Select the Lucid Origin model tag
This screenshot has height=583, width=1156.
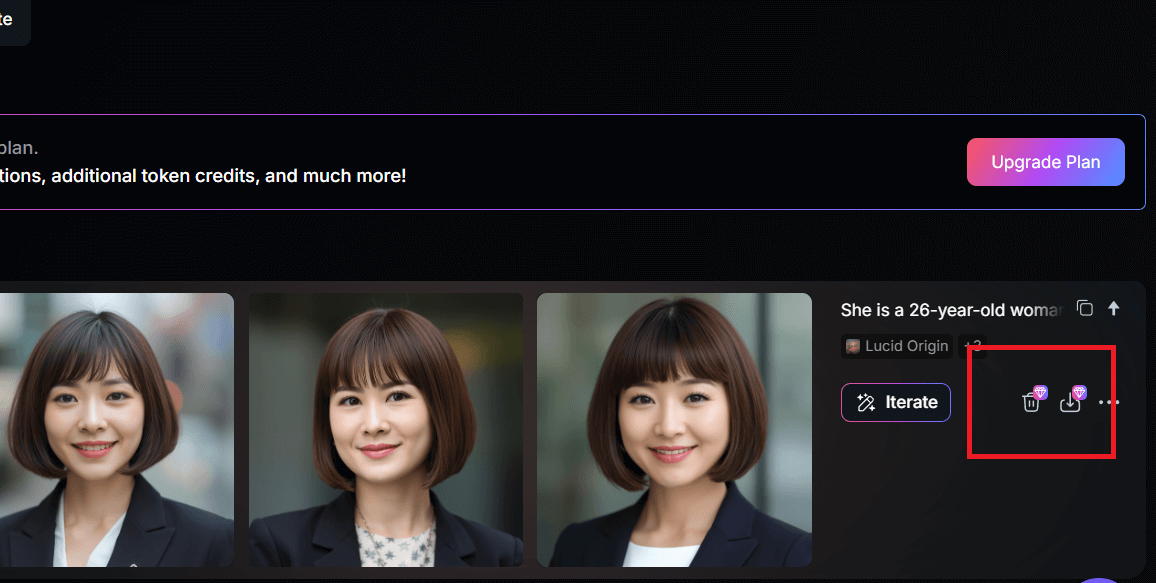(x=897, y=346)
